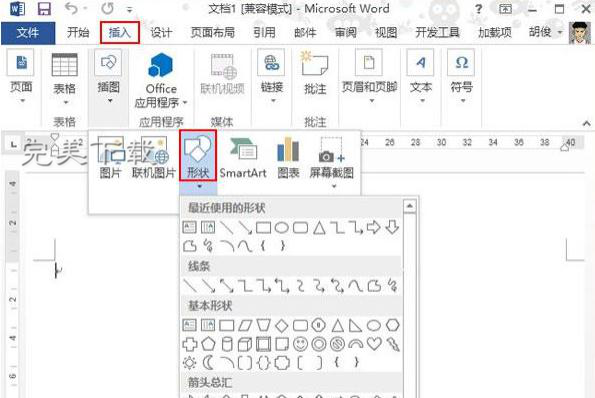Viewport: 595px width, 398px height.
Task: Select the lightning bolt shape
Action: pos(392,344)
